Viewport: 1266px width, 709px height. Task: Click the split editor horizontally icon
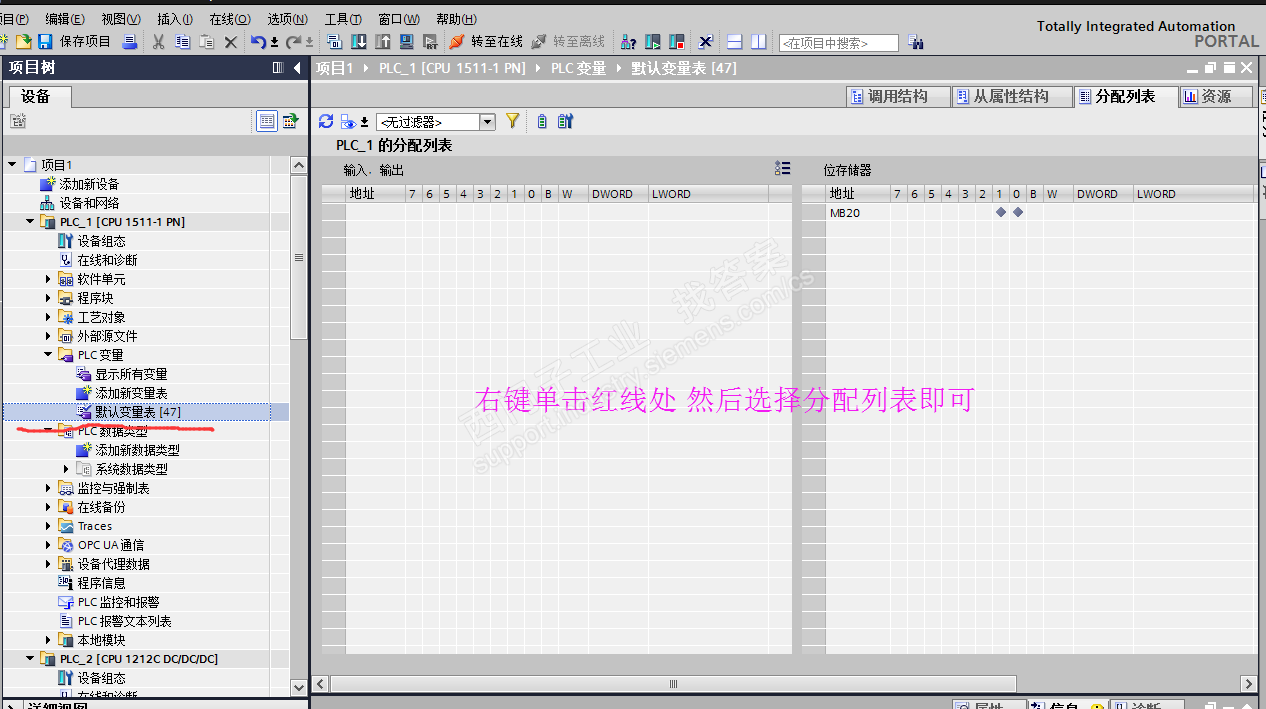(x=735, y=42)
